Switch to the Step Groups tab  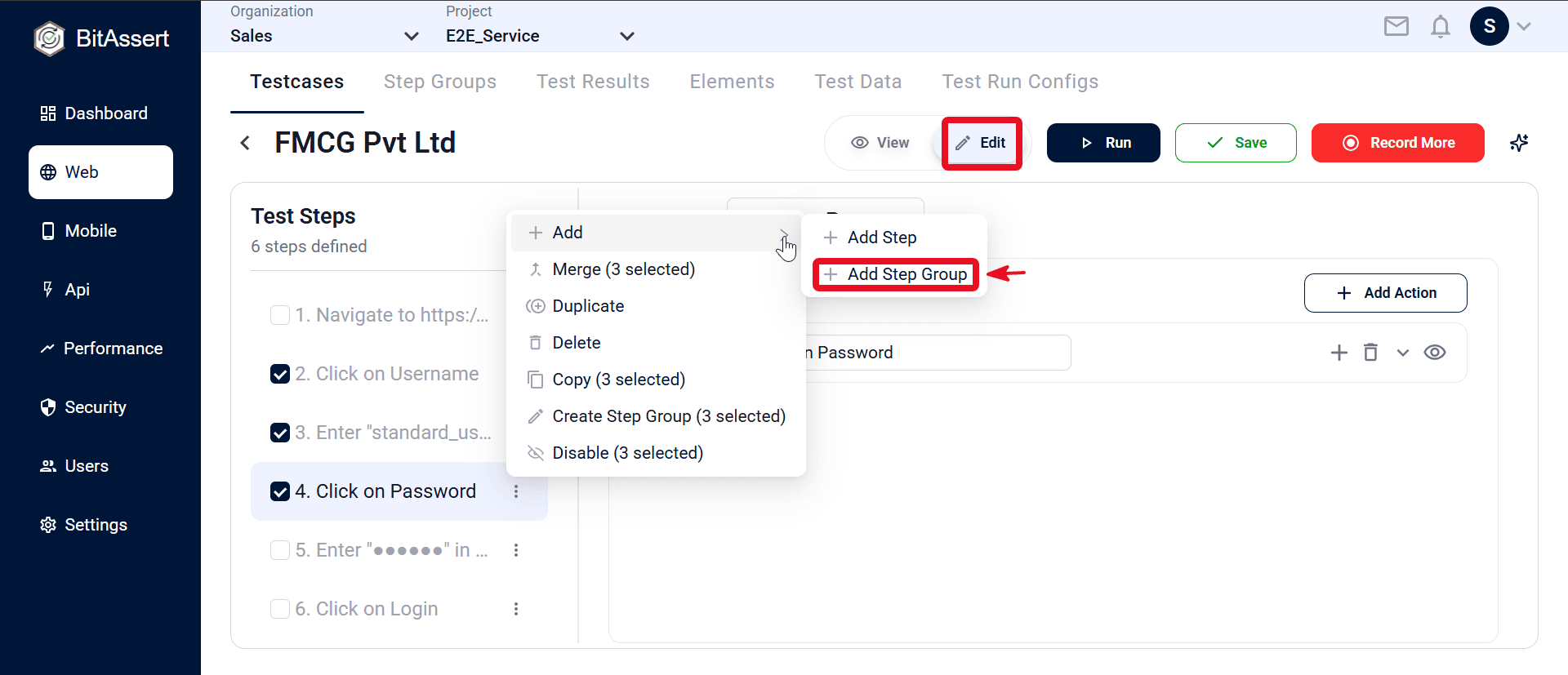[x=440, y=82]
